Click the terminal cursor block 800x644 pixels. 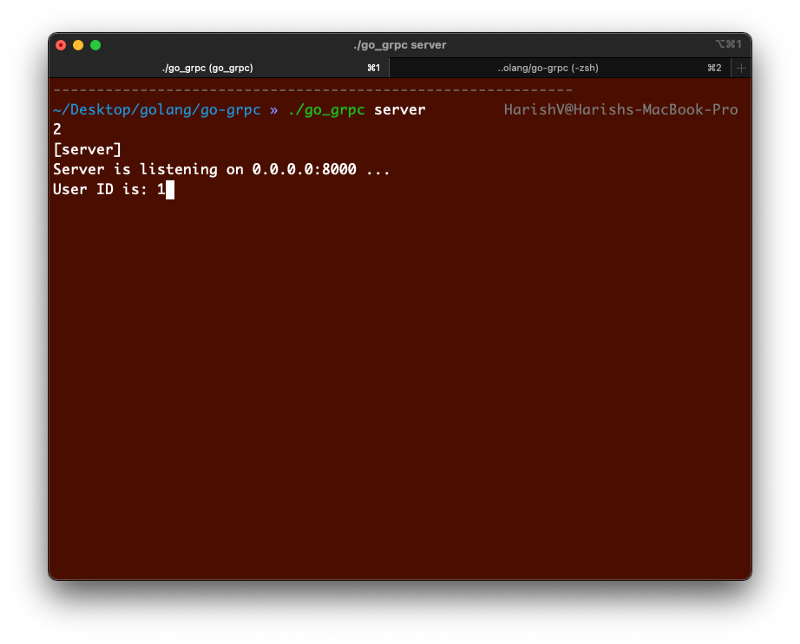170,189
